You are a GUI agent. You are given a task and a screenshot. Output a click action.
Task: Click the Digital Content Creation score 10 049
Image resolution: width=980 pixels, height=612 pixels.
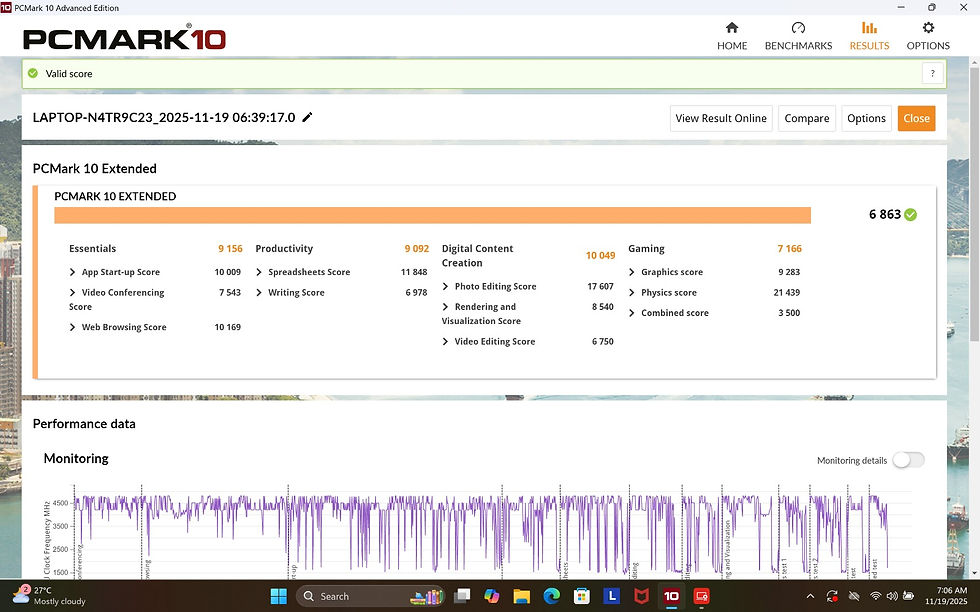[x=600, y=256]
